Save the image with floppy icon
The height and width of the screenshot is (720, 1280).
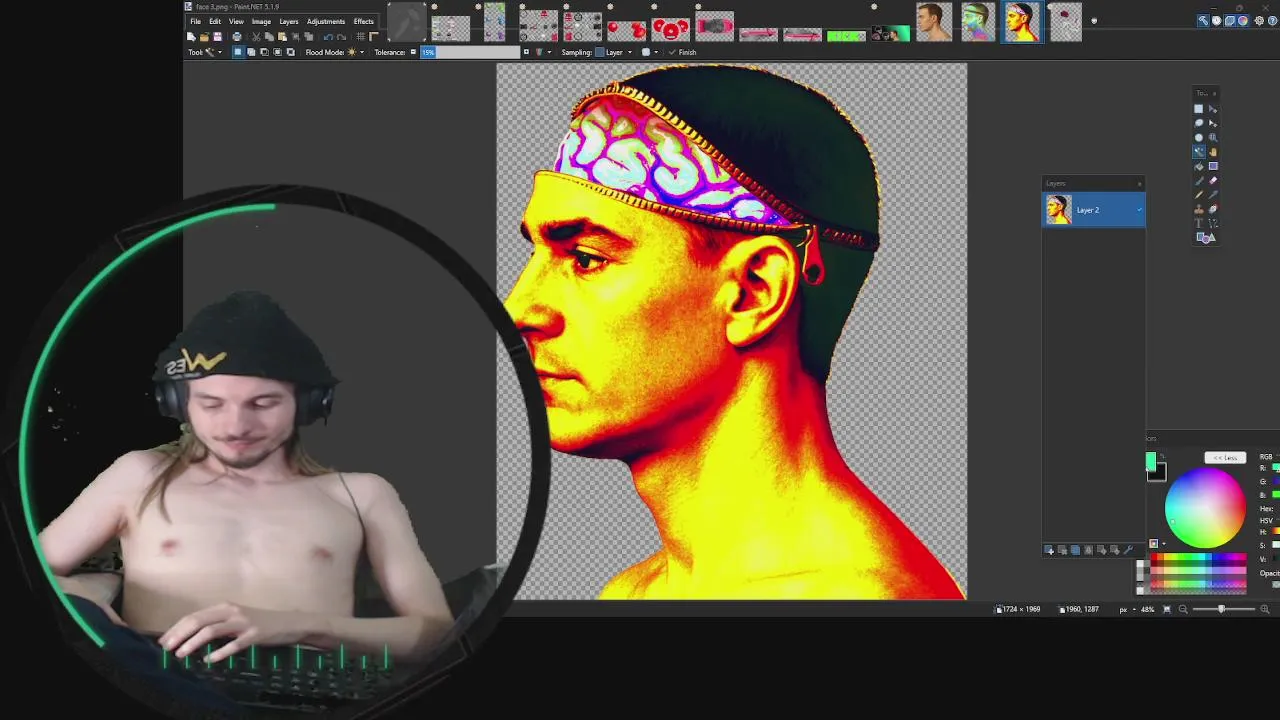point(217,37)
